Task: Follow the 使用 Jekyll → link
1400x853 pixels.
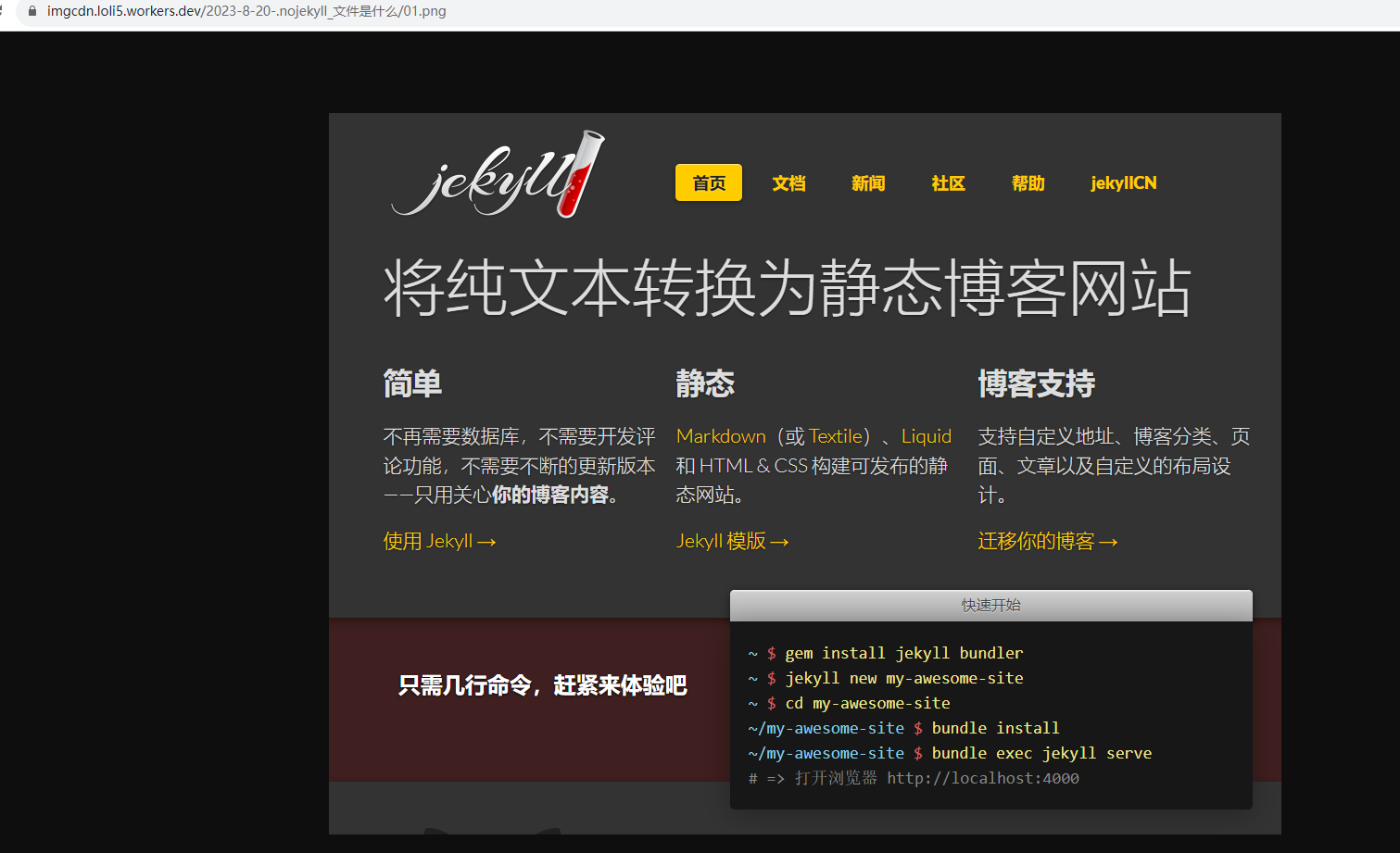Action: click(x=440, y=541)
